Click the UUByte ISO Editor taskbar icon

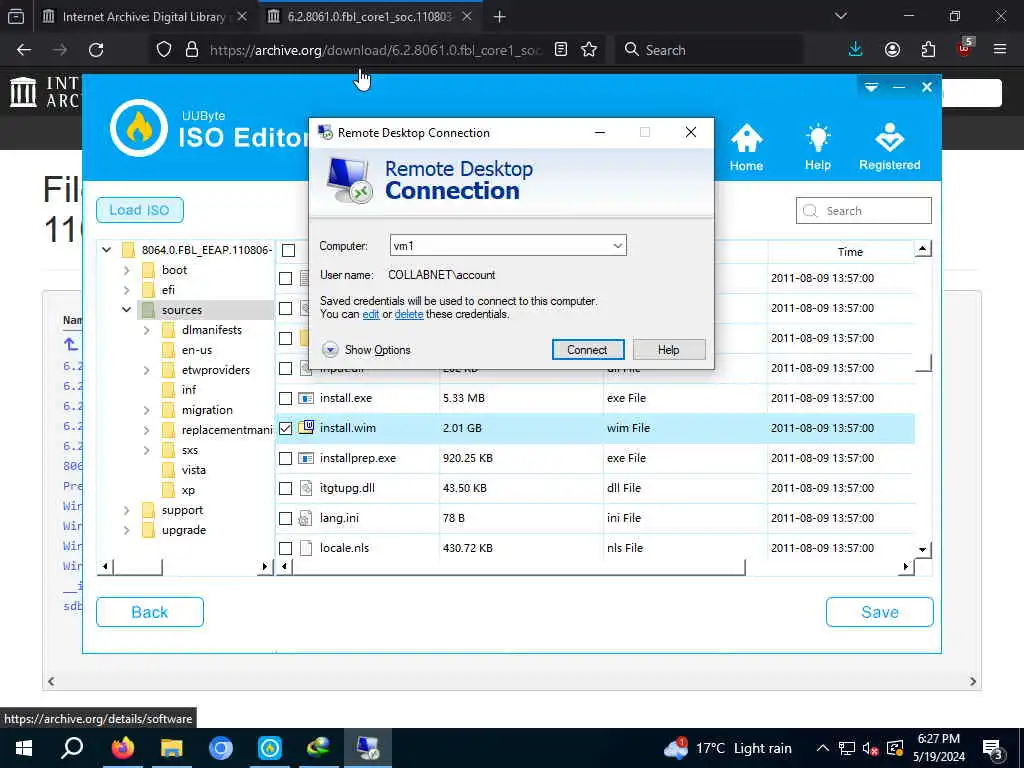tap(270, 748)
